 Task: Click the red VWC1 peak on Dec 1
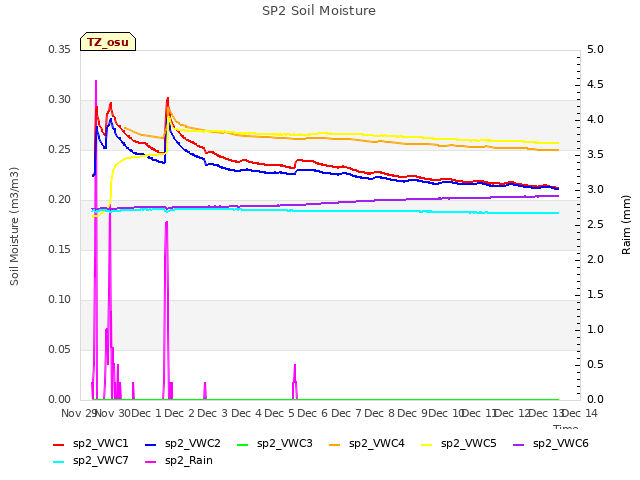pos(167,99)
